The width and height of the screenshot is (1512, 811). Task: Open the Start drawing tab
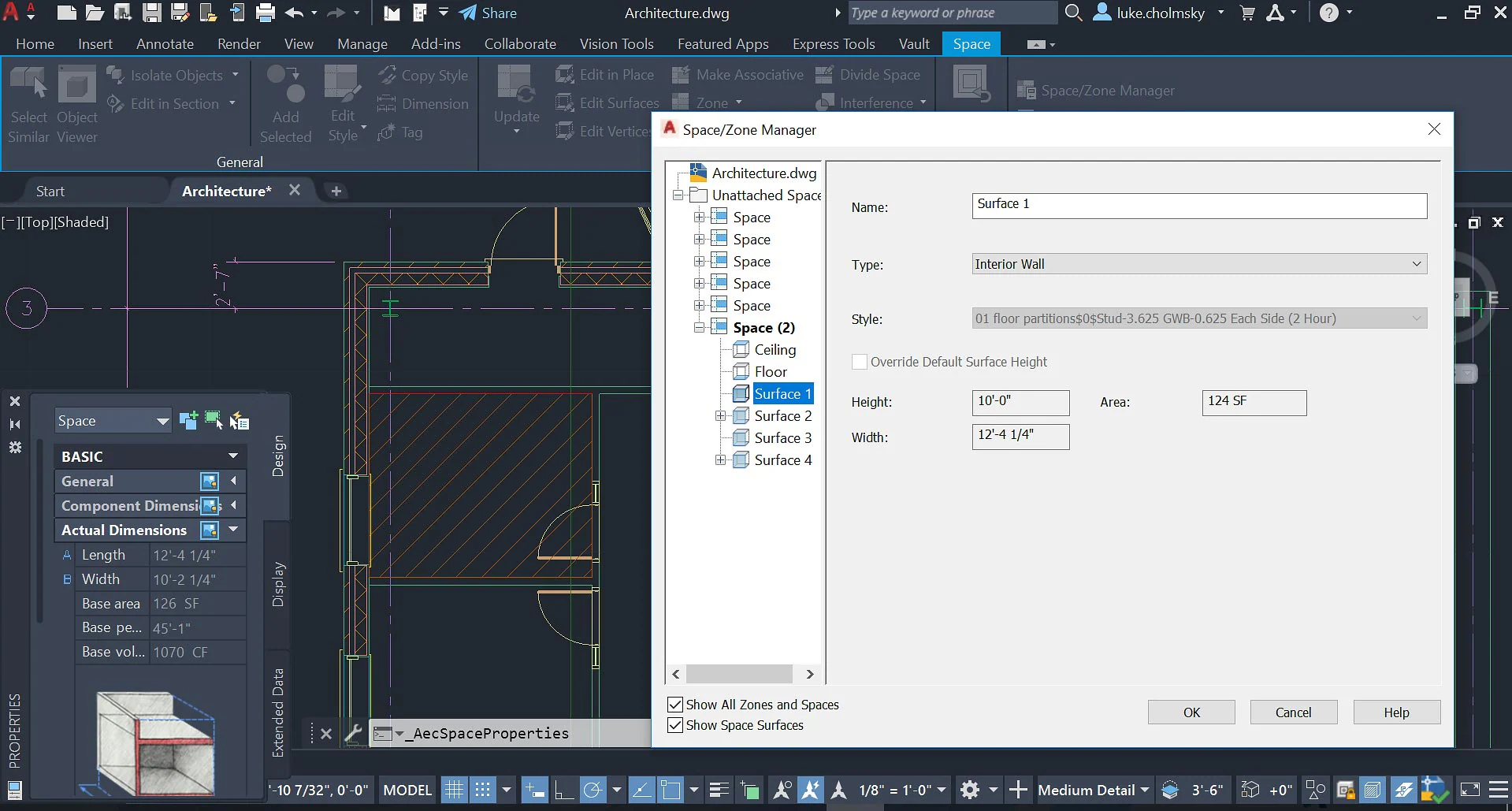pos(50,191)
